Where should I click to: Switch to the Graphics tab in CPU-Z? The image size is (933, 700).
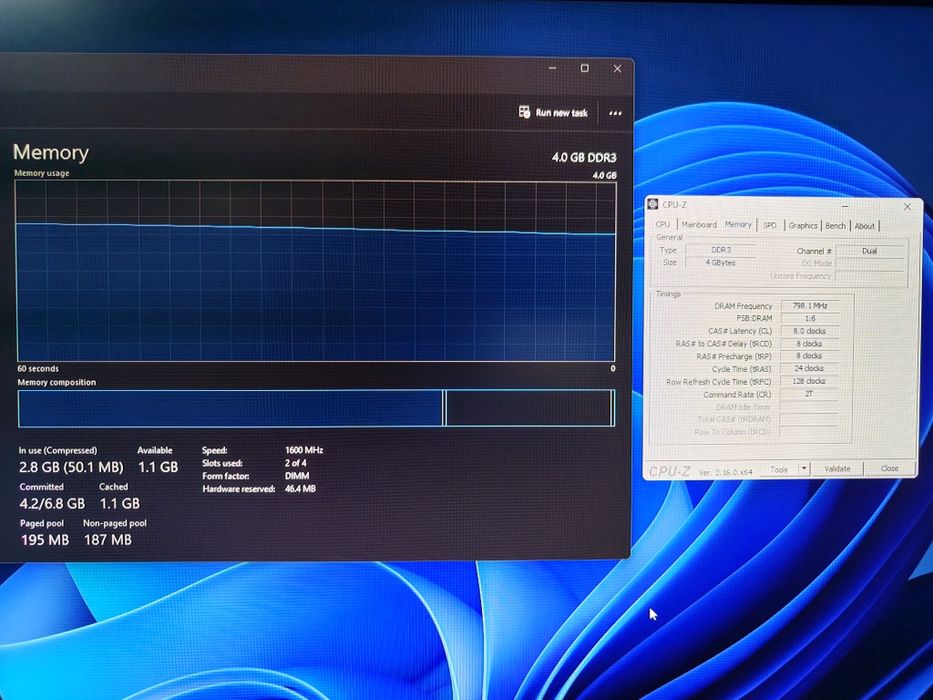803,226
